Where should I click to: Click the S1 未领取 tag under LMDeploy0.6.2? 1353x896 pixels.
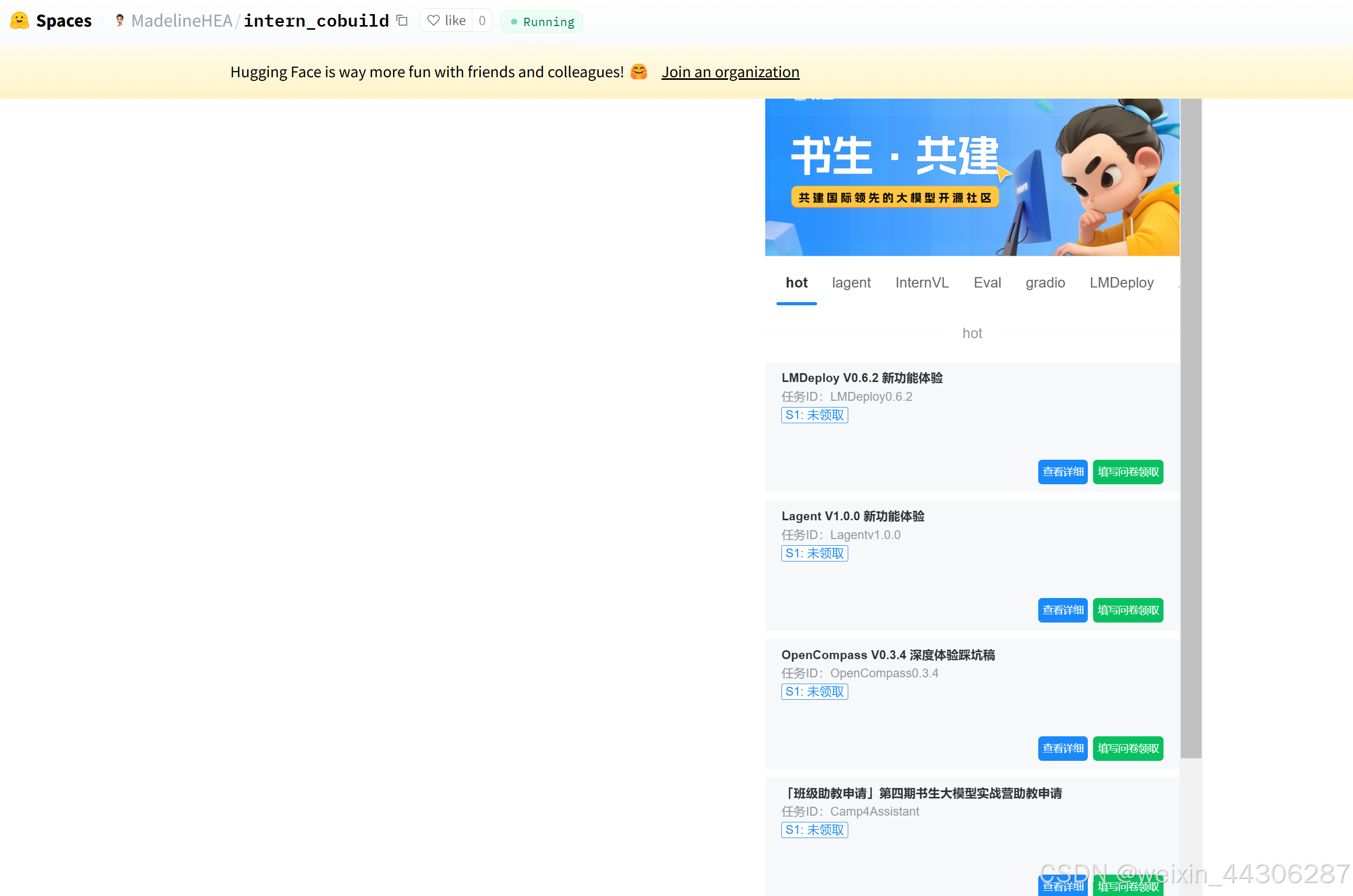[x=814, y=415]
